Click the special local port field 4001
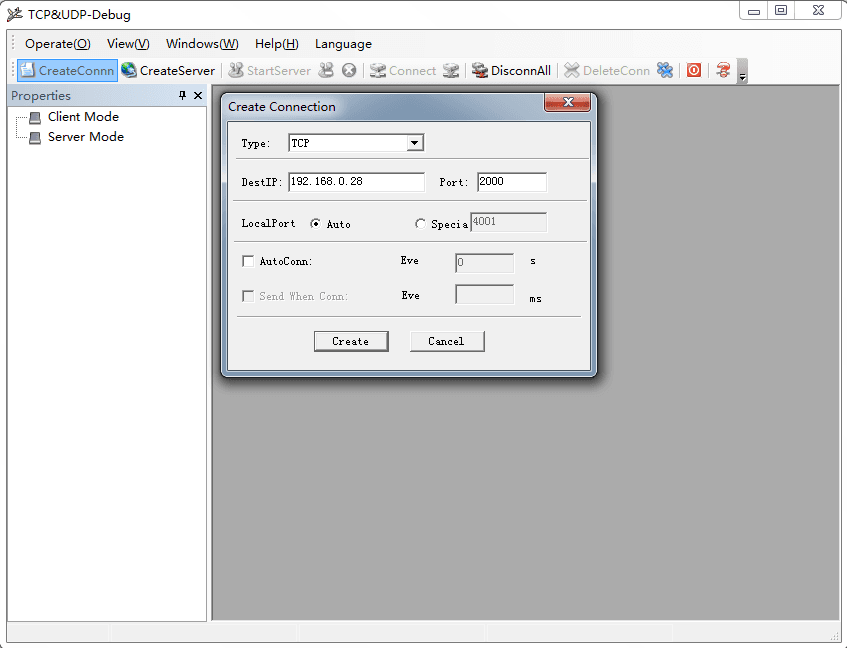This screenshot has width=847, height=648. pyautogui.click(x=509, y=222)
